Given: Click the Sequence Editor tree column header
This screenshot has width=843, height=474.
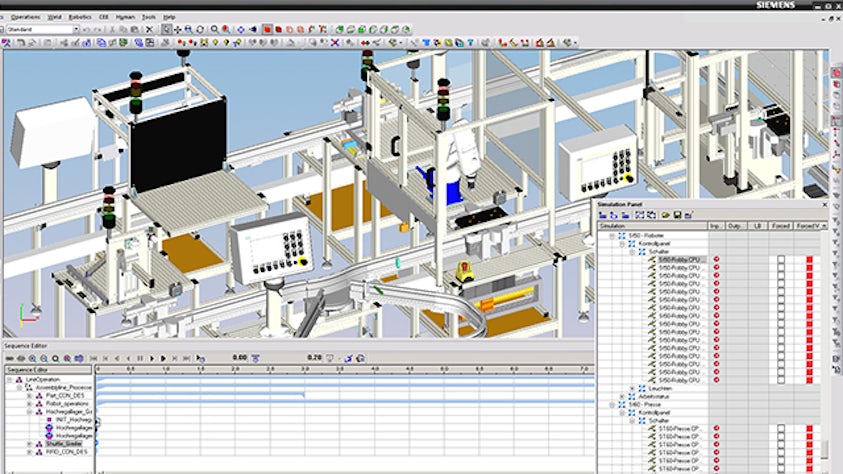Looking at the screenshot, I should click(x=48, y=370).
